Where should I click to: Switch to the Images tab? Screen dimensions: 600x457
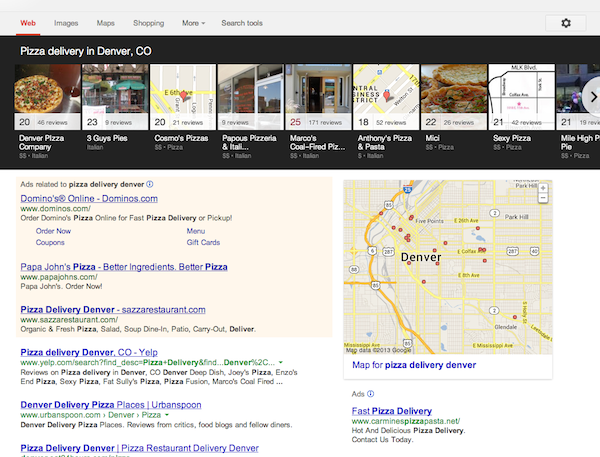(66, 23)
